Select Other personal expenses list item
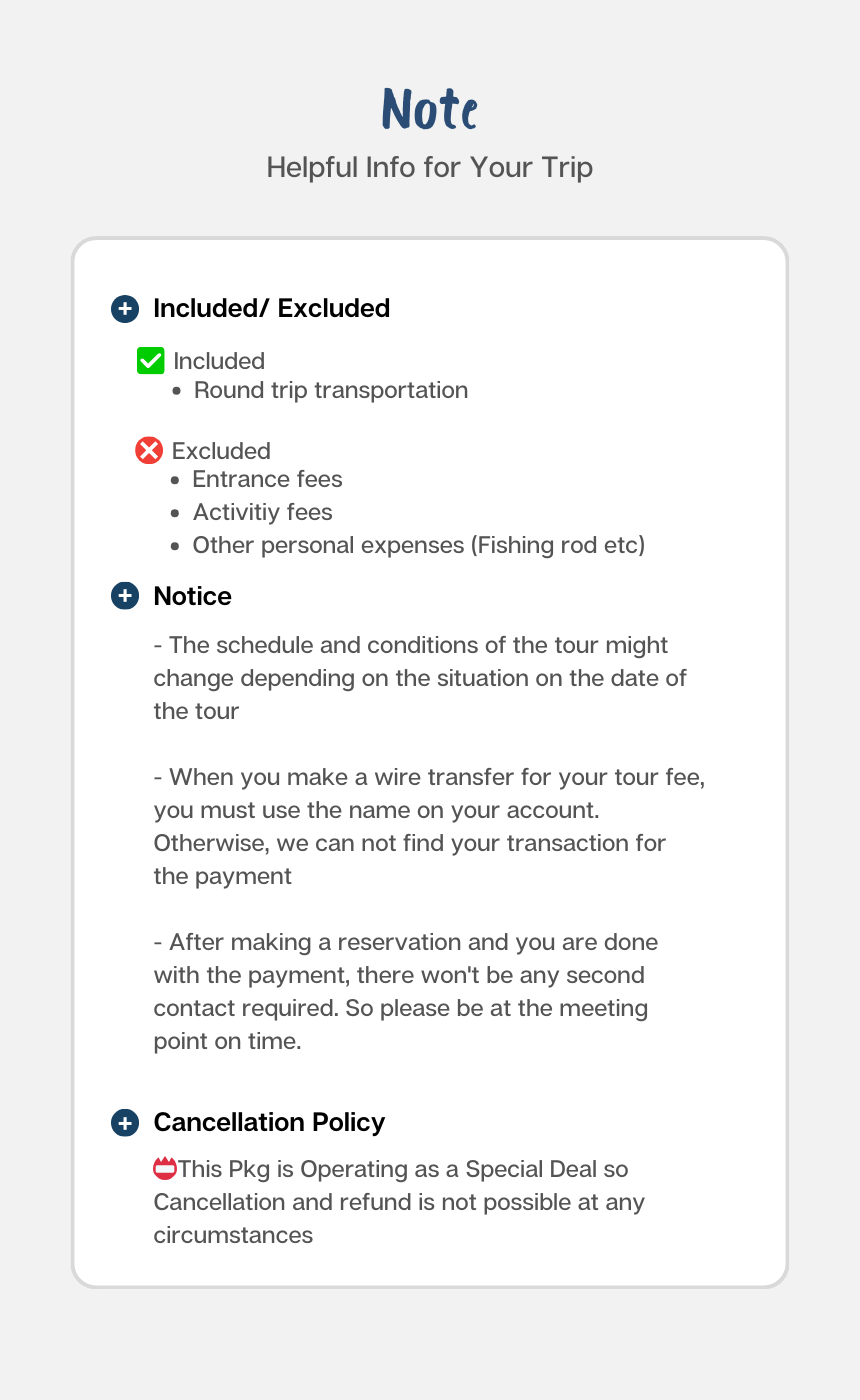Image resolution: width=860 pixels, height=1400 pixels. click(418, 545)
